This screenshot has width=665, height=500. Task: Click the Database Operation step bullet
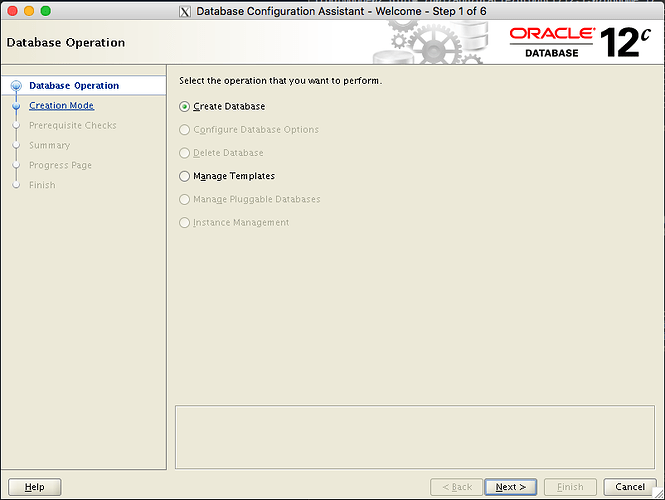coord(16,86)
